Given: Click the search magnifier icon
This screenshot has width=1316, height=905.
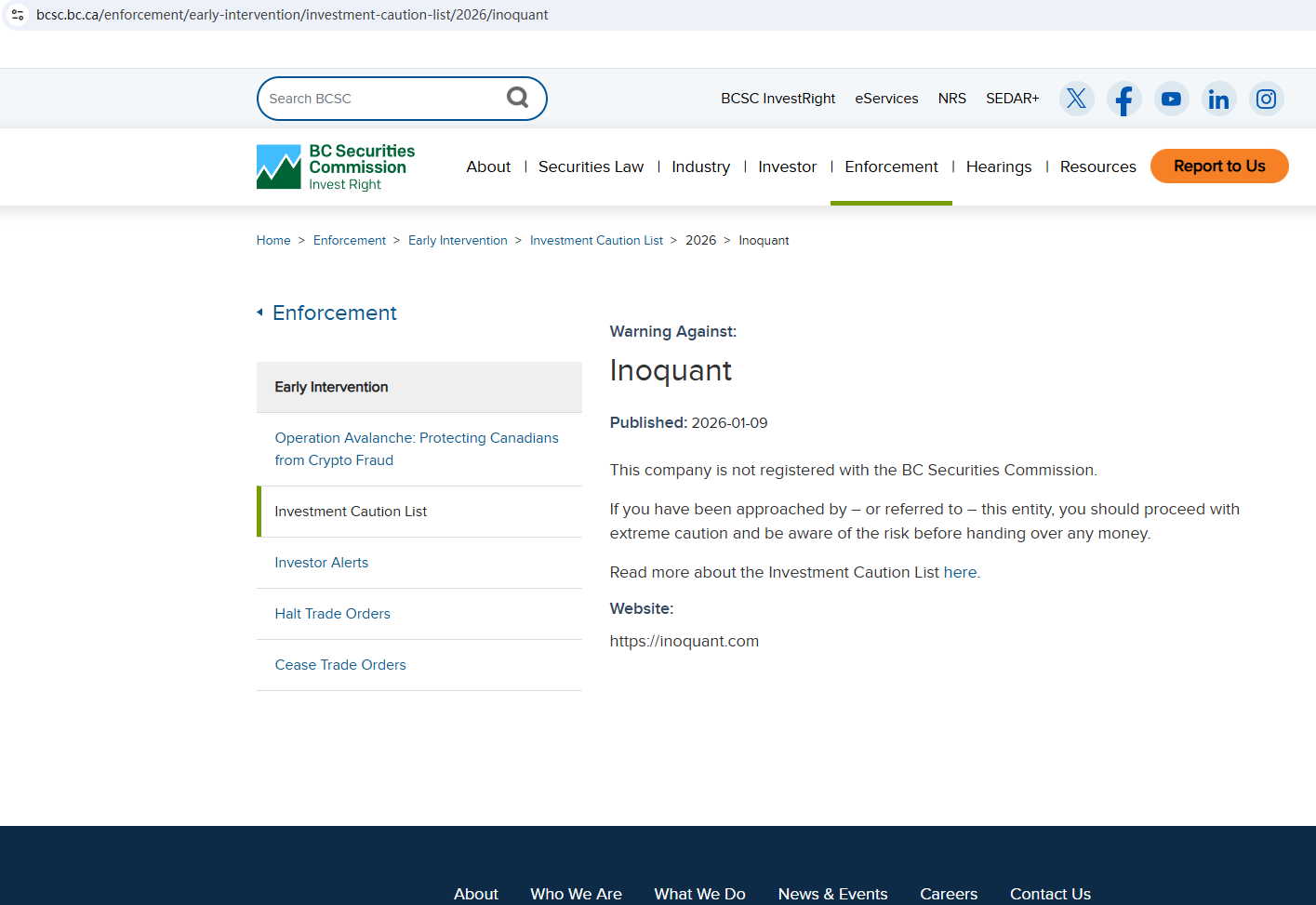Looking at the screenshot, I should click(517, 98).
